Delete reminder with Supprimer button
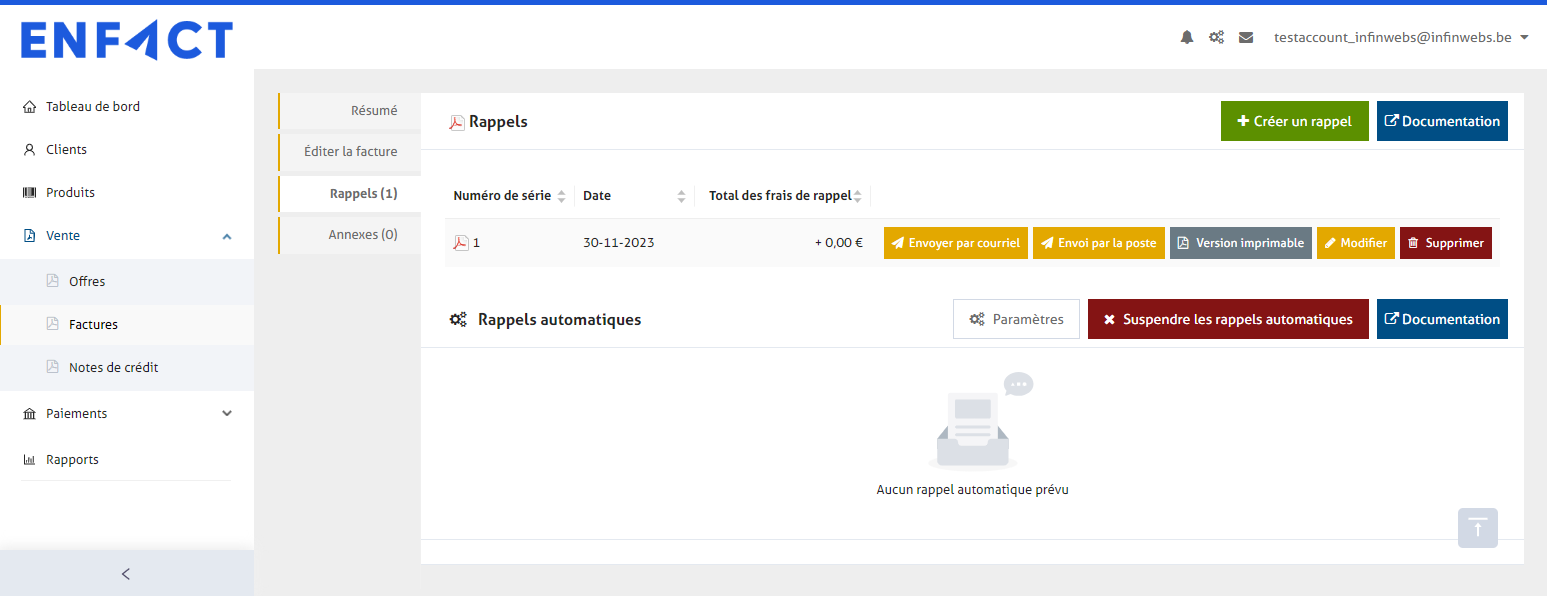Screen dimensions: 1547x596 coord(1445,243)
